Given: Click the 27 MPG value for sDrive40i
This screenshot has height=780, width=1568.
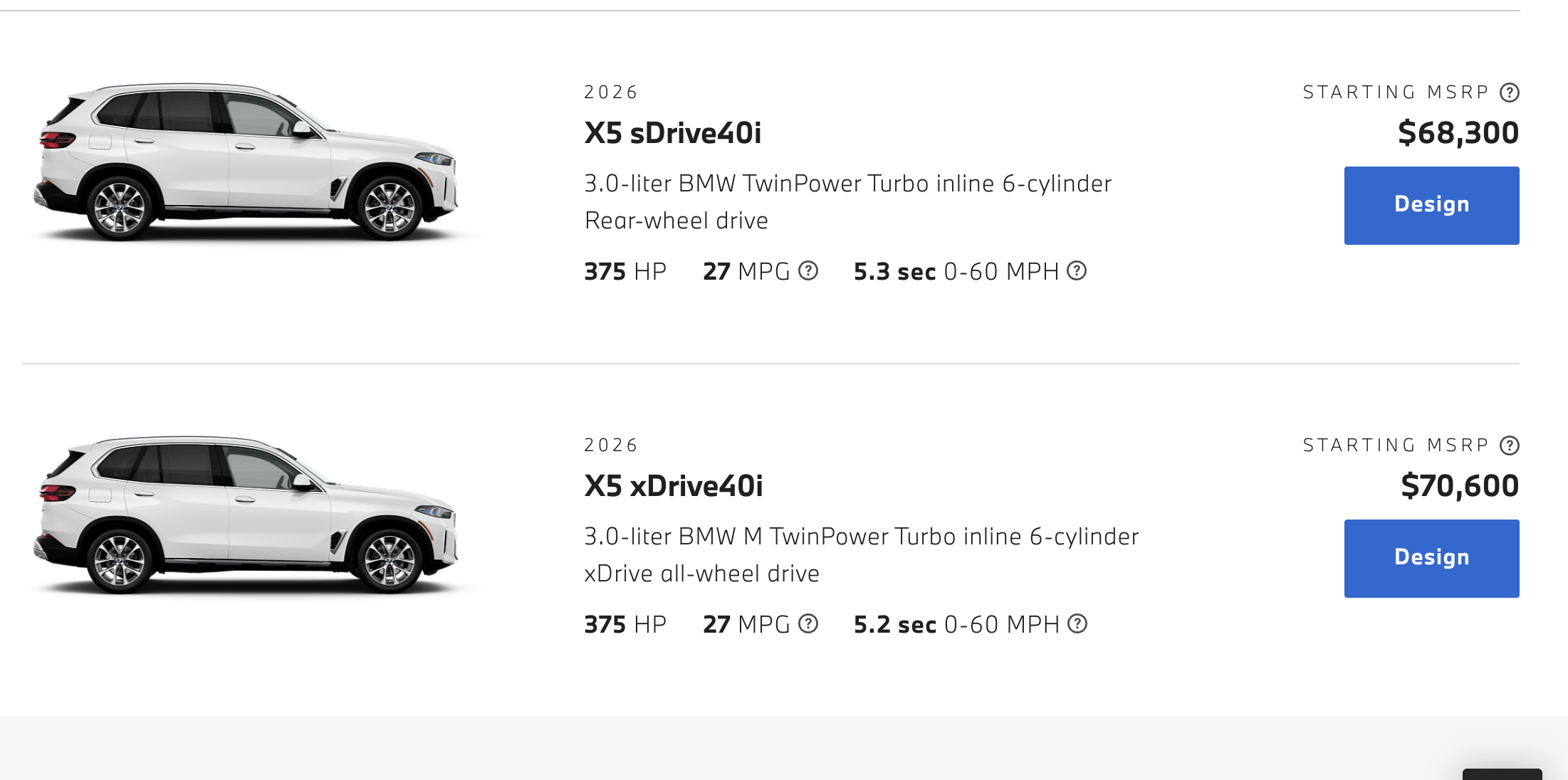Looking at the screenshot, I should [x=746, y=272].
